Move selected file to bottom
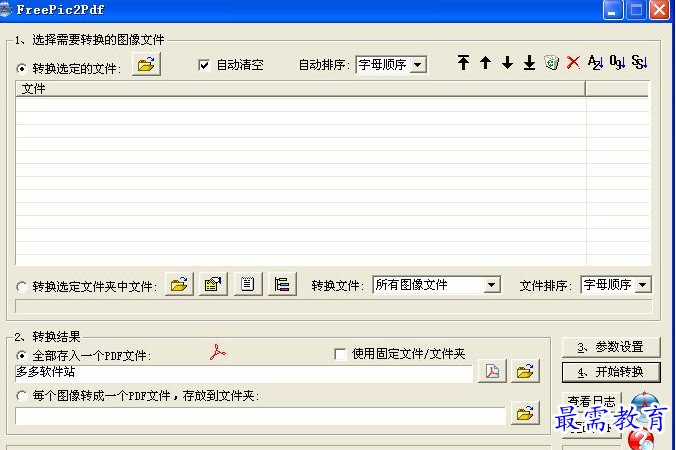This screenshot has height=450, width=676. coord(529,62)
